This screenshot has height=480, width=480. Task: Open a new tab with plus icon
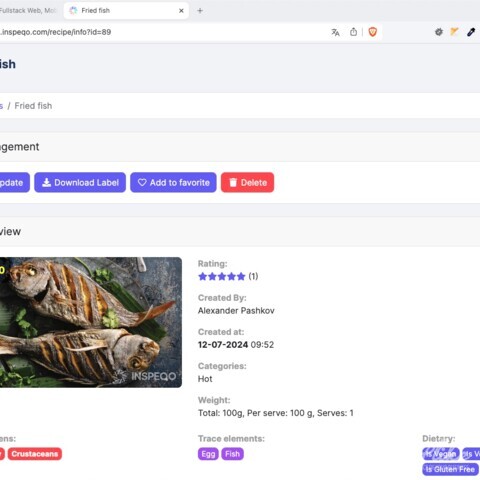point(200,11)
